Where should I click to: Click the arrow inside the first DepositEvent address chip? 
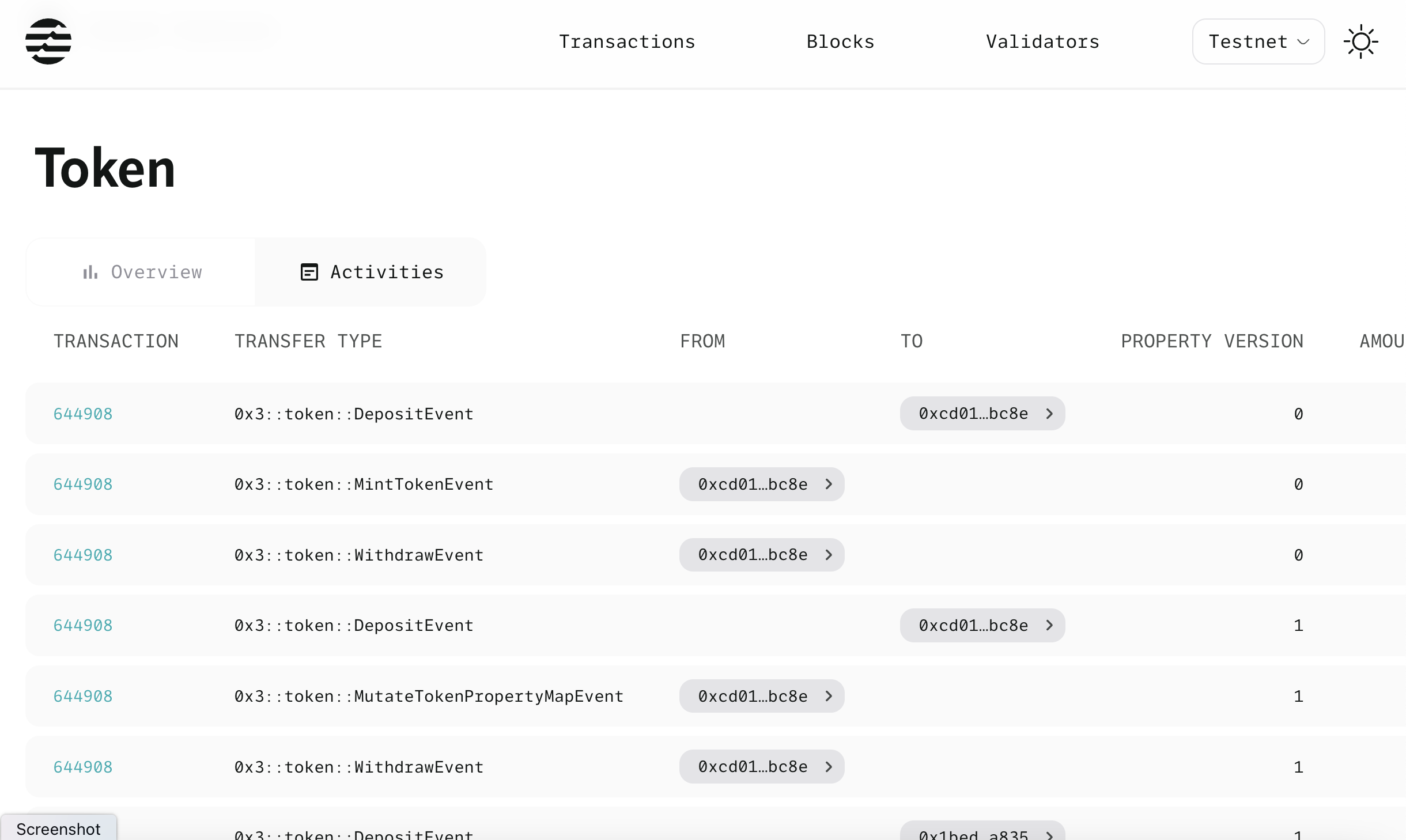[1049, 414]
